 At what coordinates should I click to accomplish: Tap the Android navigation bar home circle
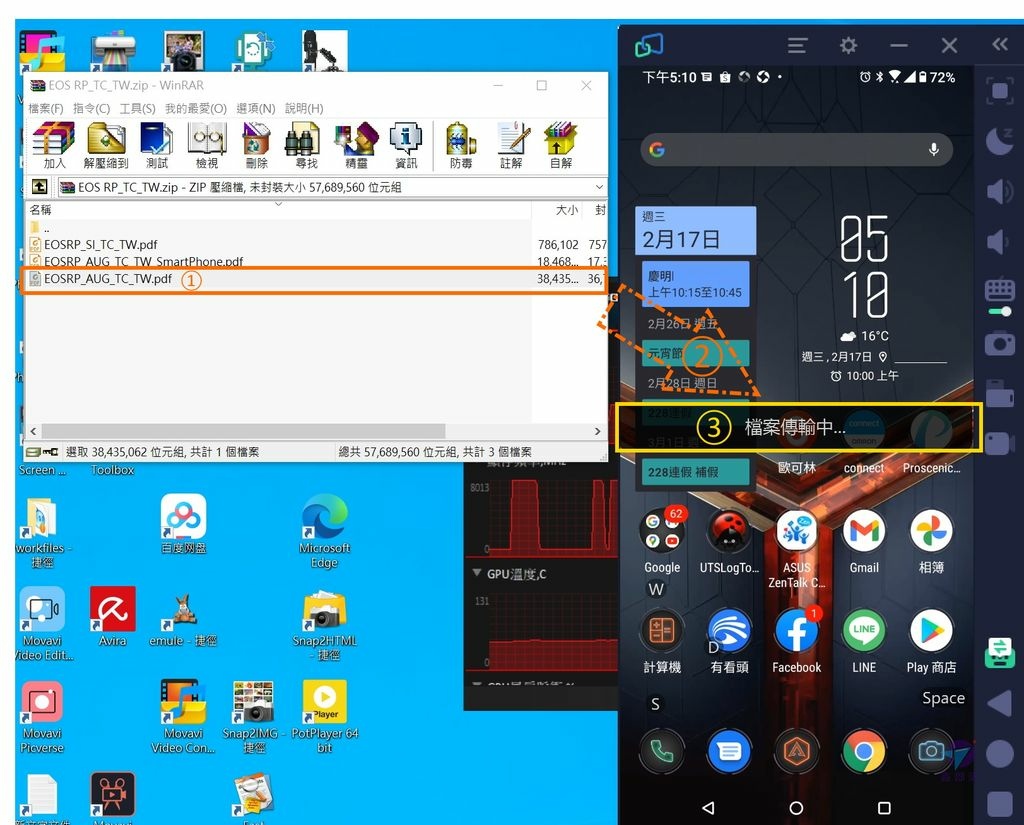796,808
